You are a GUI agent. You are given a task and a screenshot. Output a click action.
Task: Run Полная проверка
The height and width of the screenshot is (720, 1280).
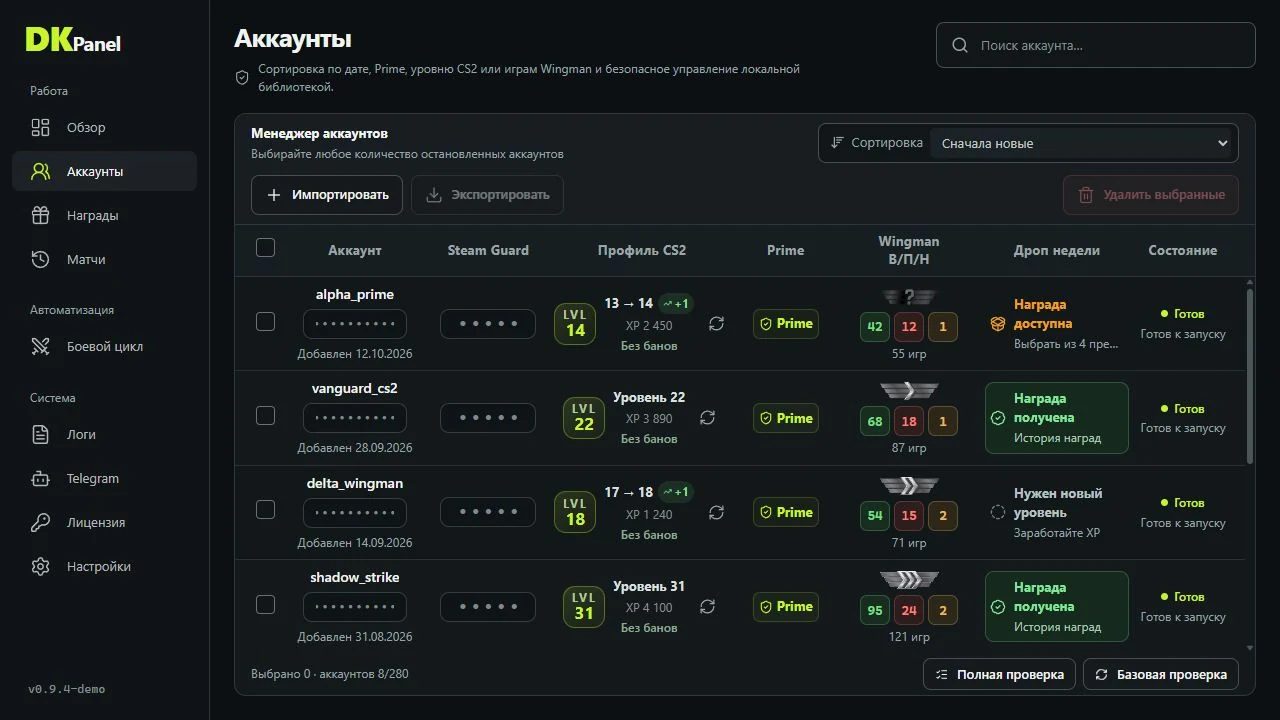coord(999,674)
